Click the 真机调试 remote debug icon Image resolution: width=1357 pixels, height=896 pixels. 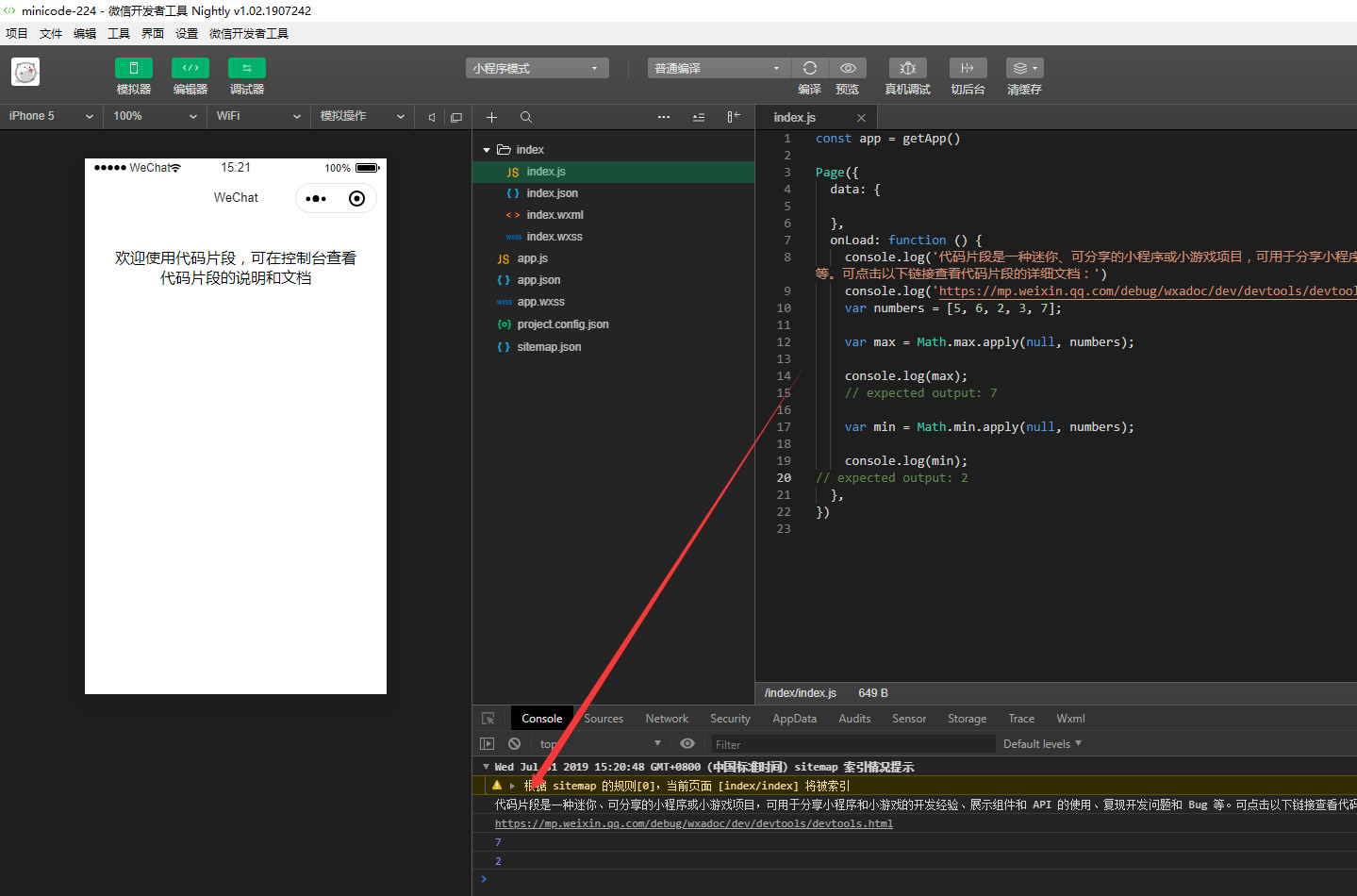(907, 68)
